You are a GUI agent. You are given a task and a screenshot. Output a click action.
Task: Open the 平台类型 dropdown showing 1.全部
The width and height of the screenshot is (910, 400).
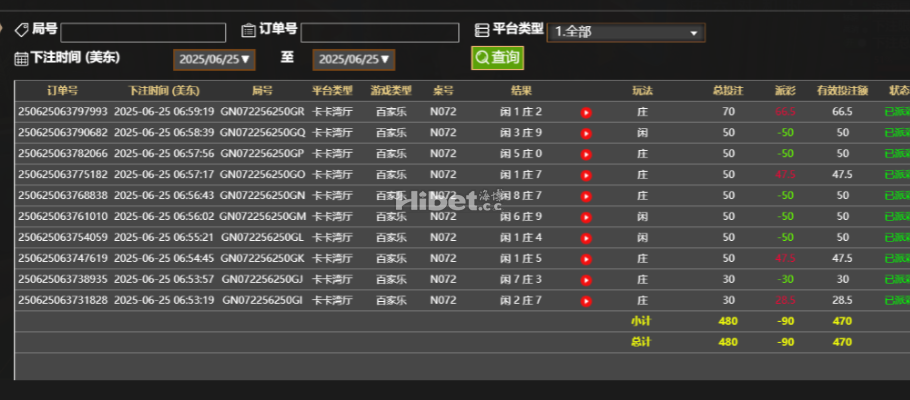(x=626, y=33)
